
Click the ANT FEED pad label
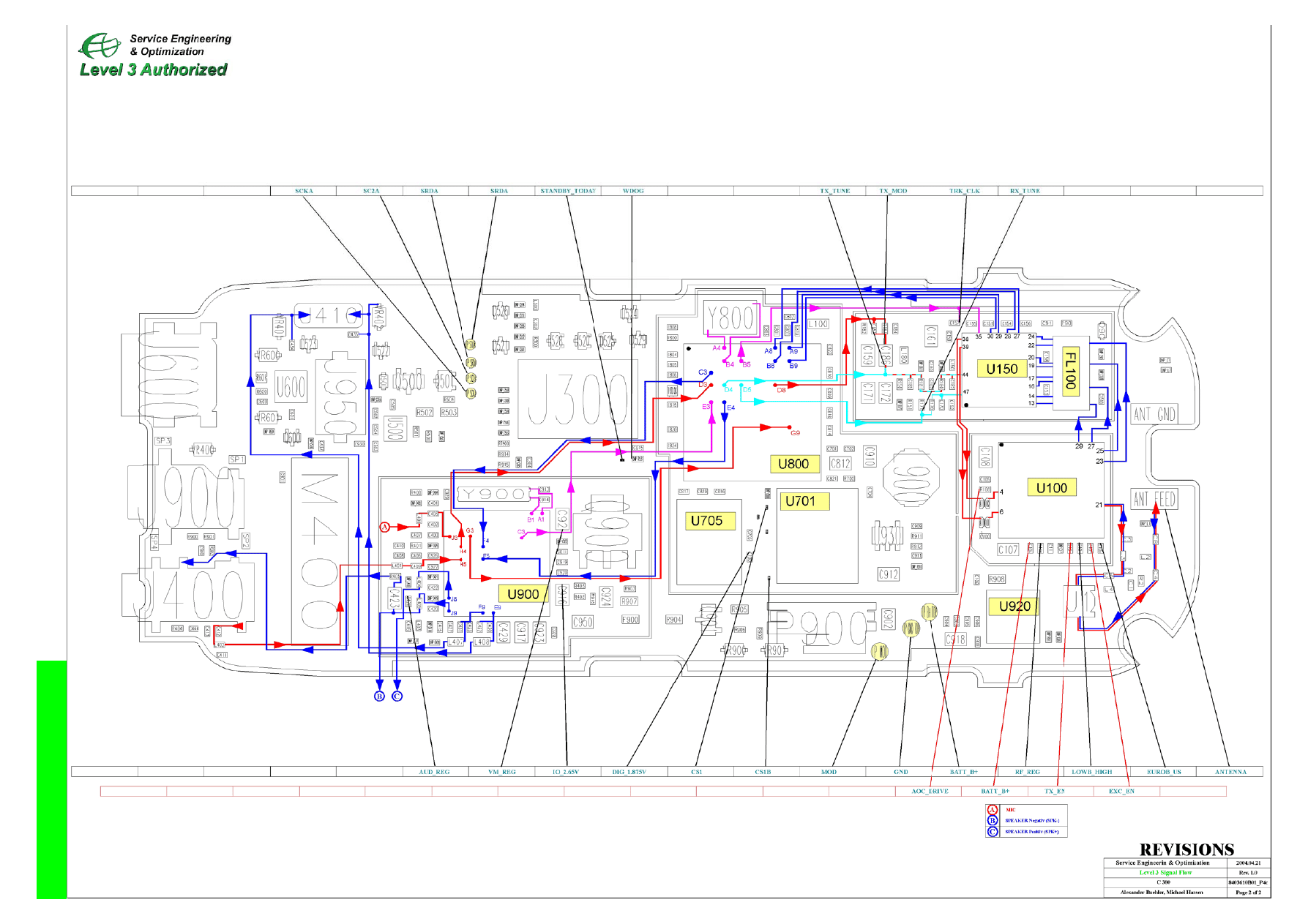pyautogui.click(x=1154, y=500)
